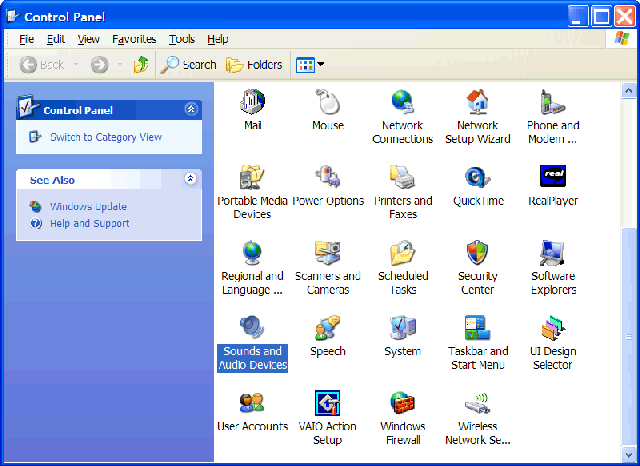Screen dimensions: 640x466
Task: Open UI Design Selector
Action: pos(553,343)
